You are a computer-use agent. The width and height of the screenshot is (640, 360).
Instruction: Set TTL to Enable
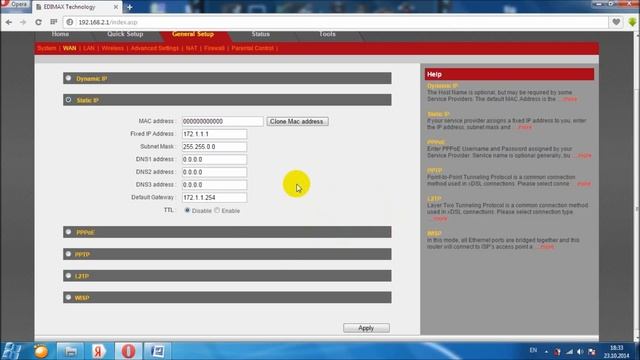tap(217, 210)
